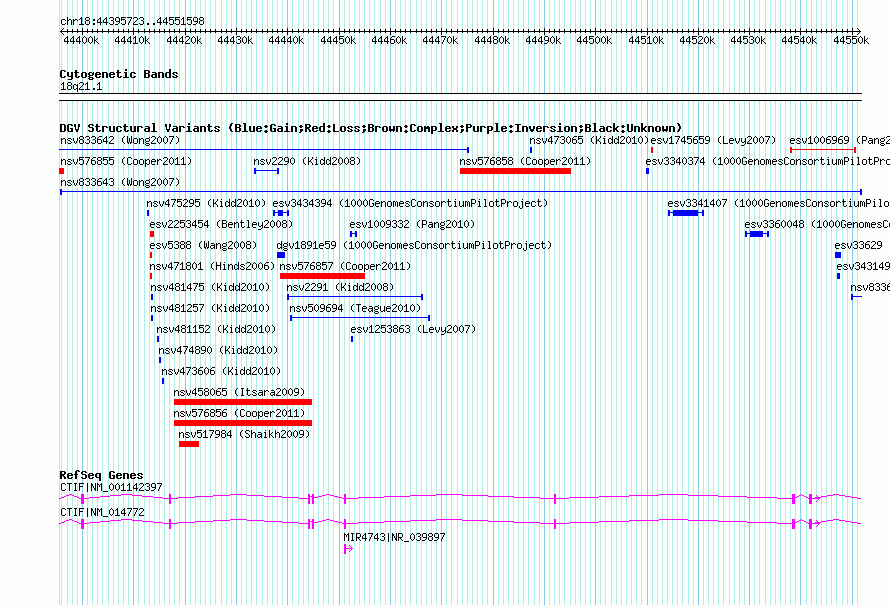Click the nsv2291 (Kidd2008) label
Screen dimensions: 890x605
point(340,287)
